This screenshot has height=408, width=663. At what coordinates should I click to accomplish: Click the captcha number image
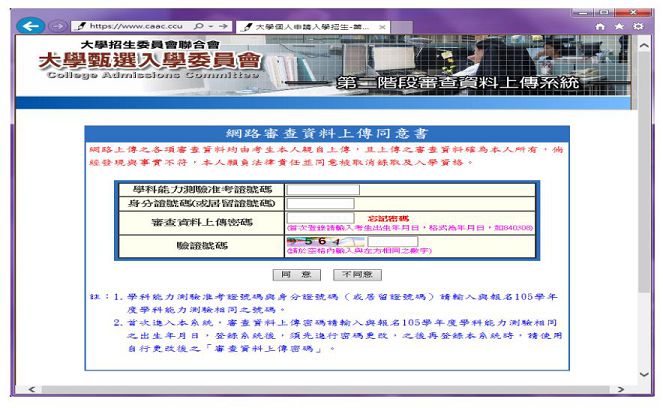click(326, 241)
